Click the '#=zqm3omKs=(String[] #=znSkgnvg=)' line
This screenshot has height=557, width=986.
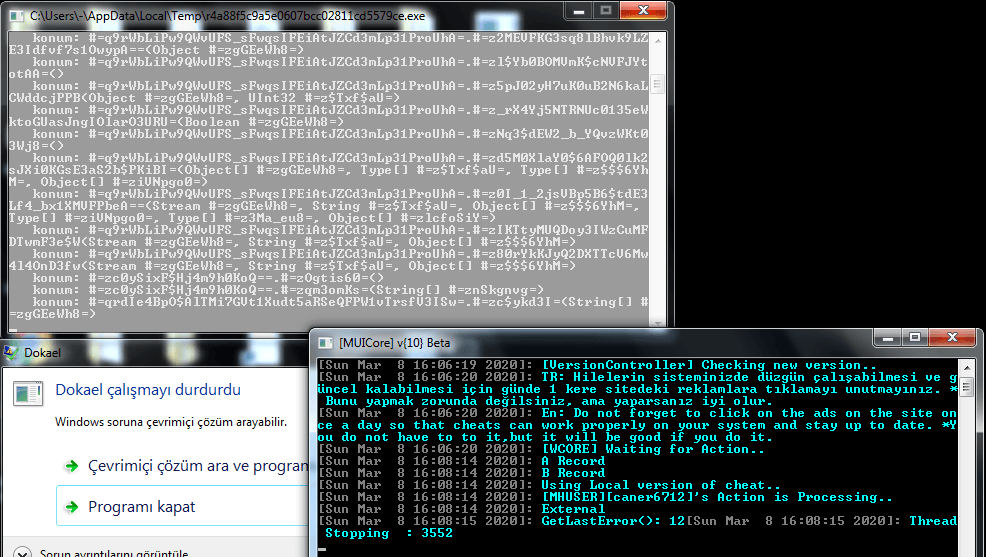tap(288, 290)
